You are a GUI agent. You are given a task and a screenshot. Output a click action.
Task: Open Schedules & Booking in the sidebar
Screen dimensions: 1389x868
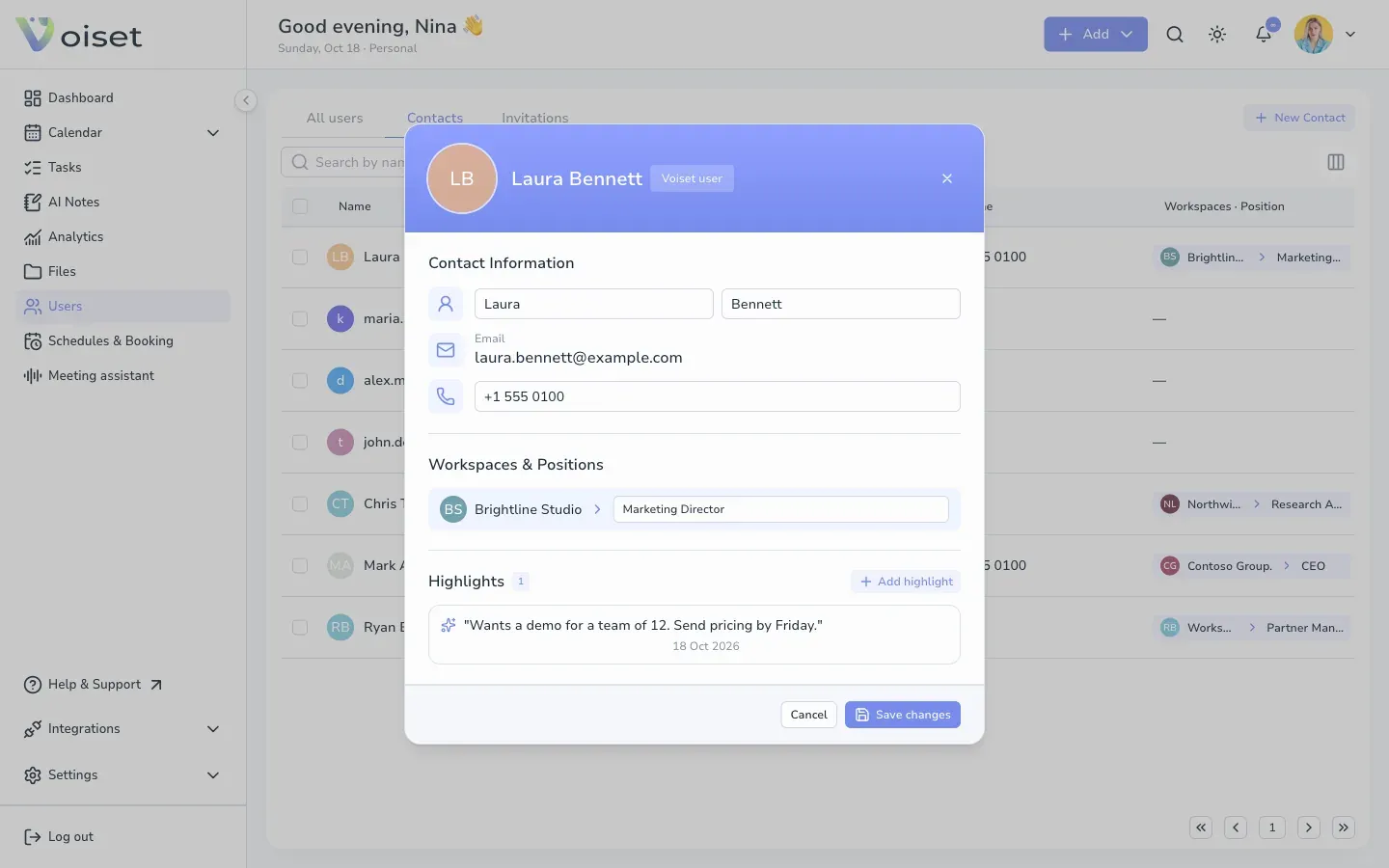(123, 340)
